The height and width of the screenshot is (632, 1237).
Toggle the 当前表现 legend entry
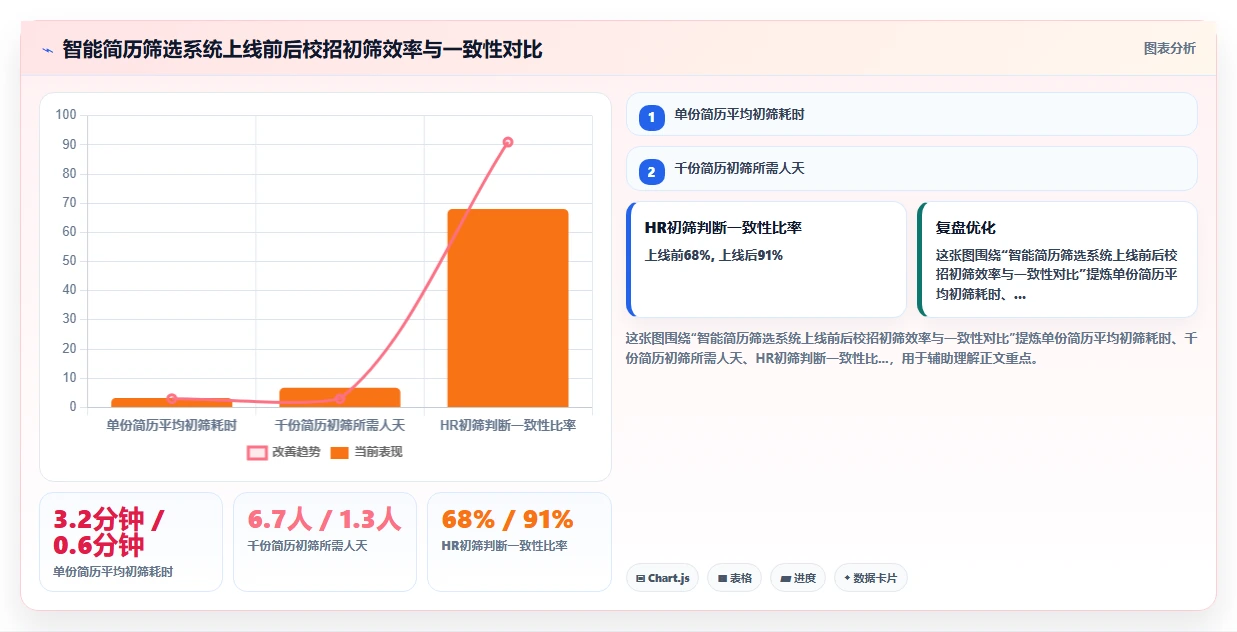pyautogui.click(x=366, y=452)
